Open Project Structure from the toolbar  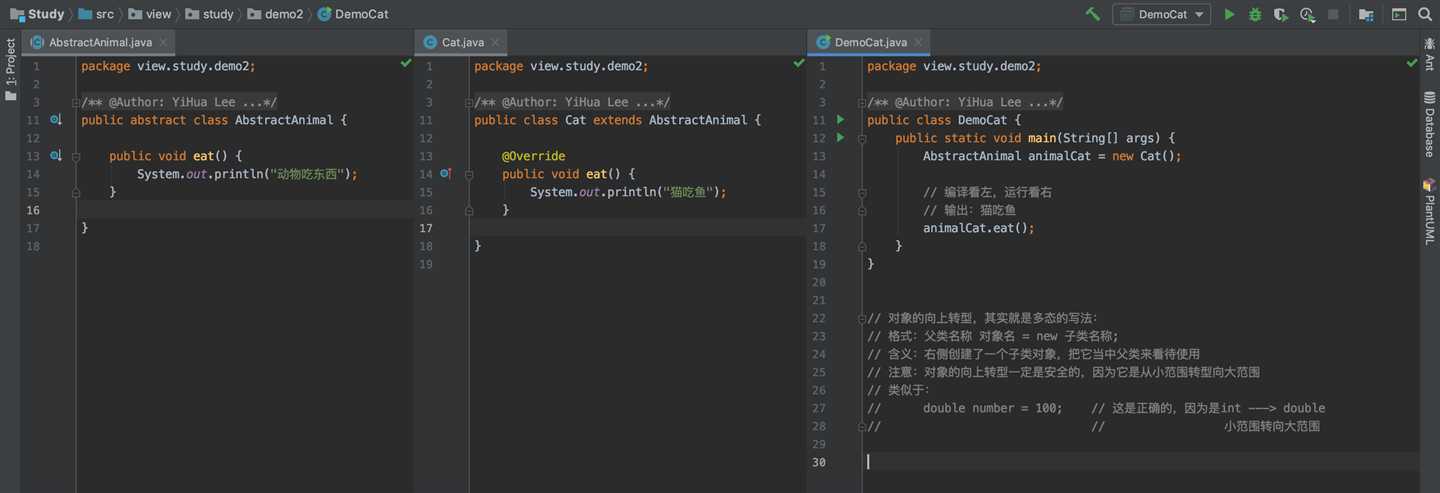click(1366, 14)
